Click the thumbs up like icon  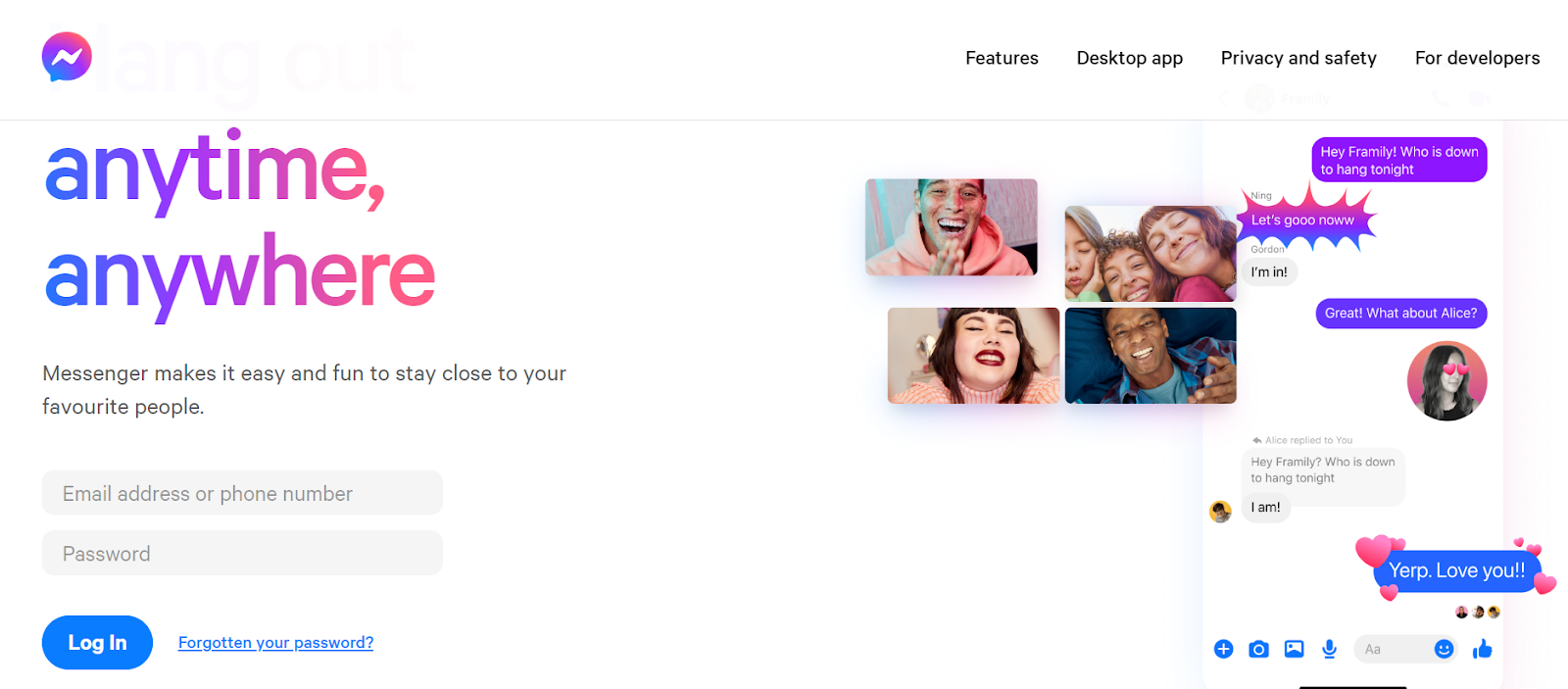pos(1482,649)
